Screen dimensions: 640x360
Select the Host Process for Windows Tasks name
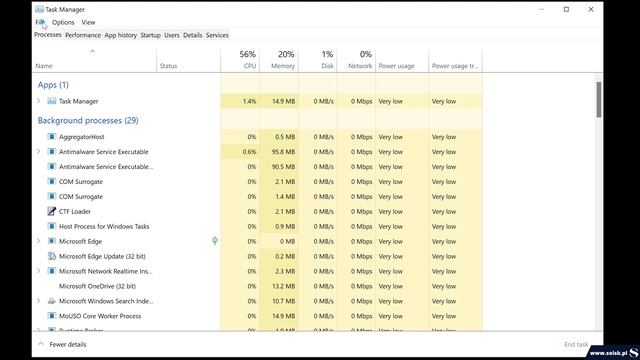(x=104, y=226)
